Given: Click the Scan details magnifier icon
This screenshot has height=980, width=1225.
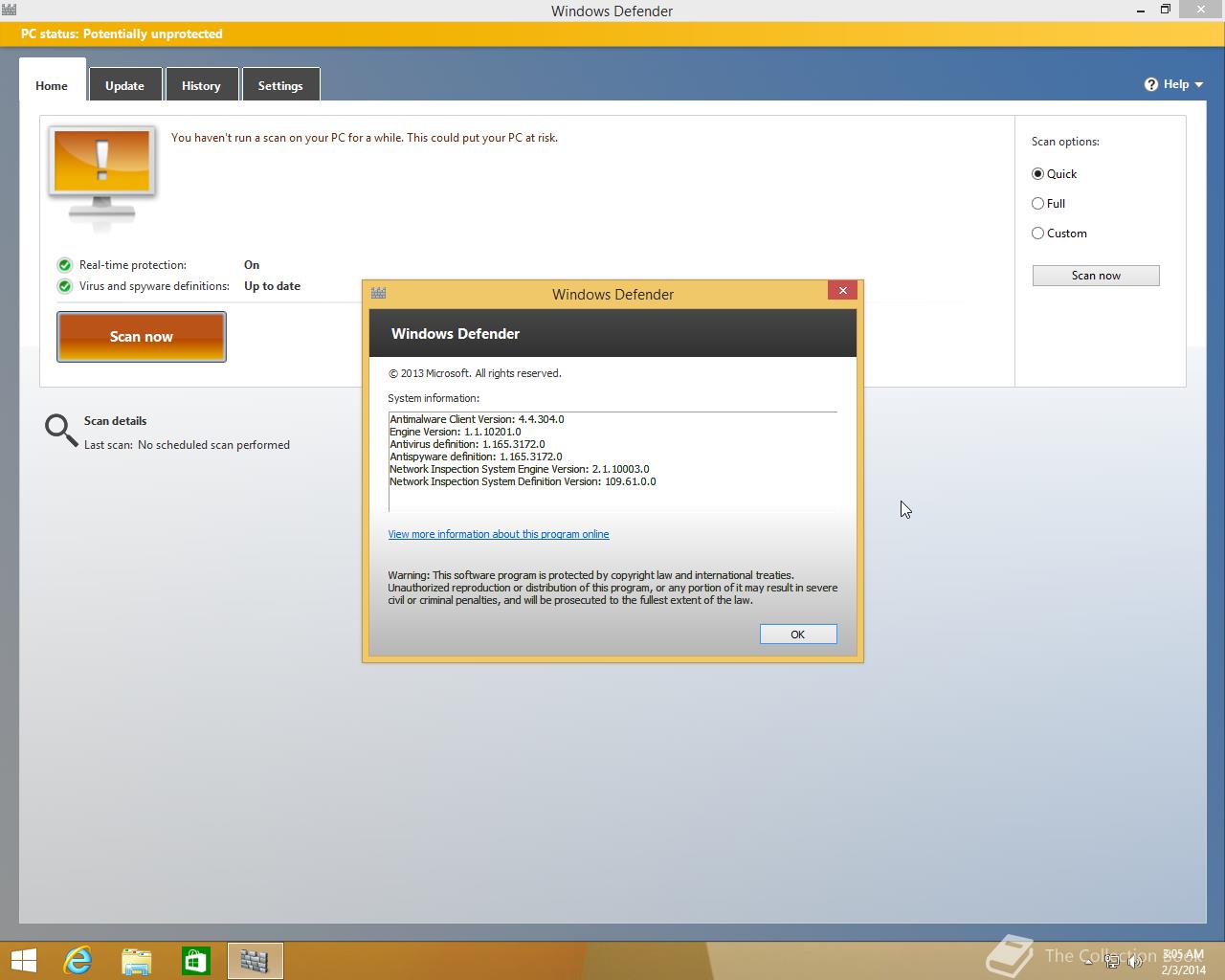Looking at the screenshot, I should coord(61,431).
